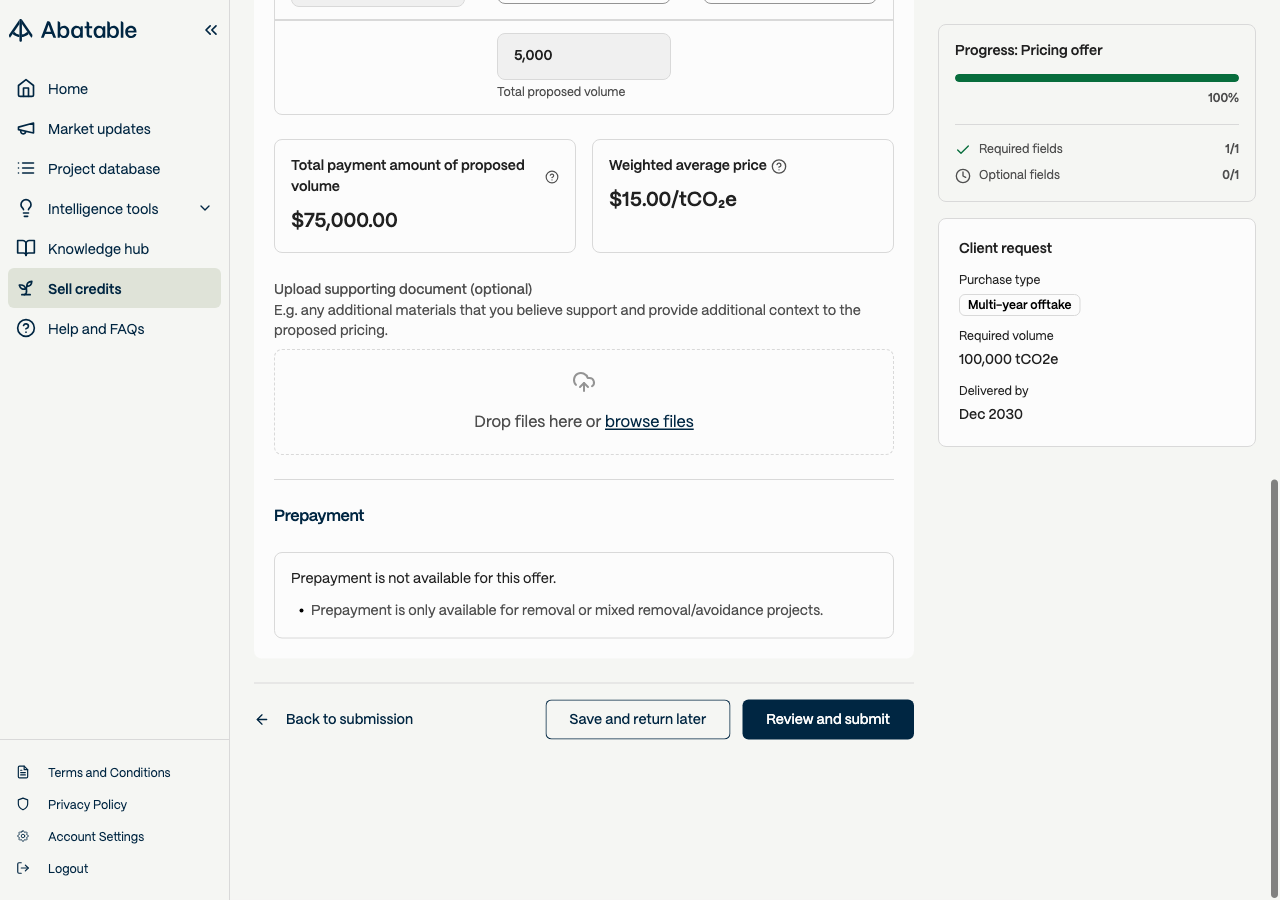This screenshot has height=900, width=1280.
Task: Click the Knowledge hub book icon
Action: (x=26, y=249)
